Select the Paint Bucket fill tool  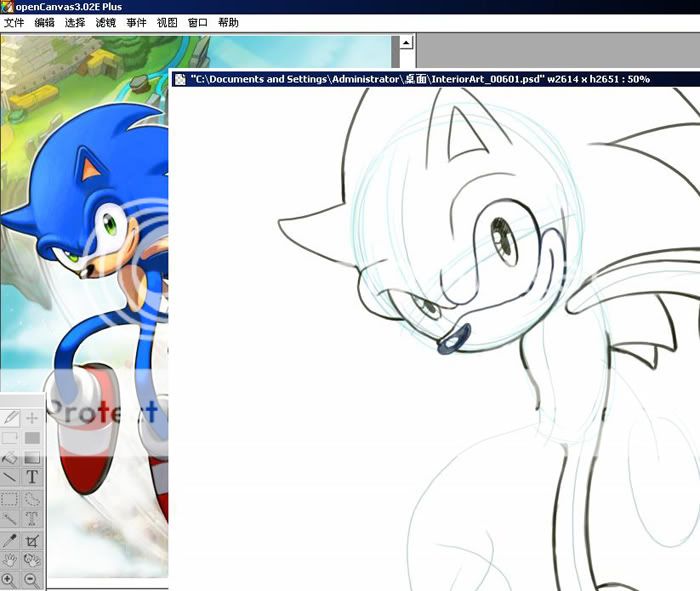coord(11,458)
